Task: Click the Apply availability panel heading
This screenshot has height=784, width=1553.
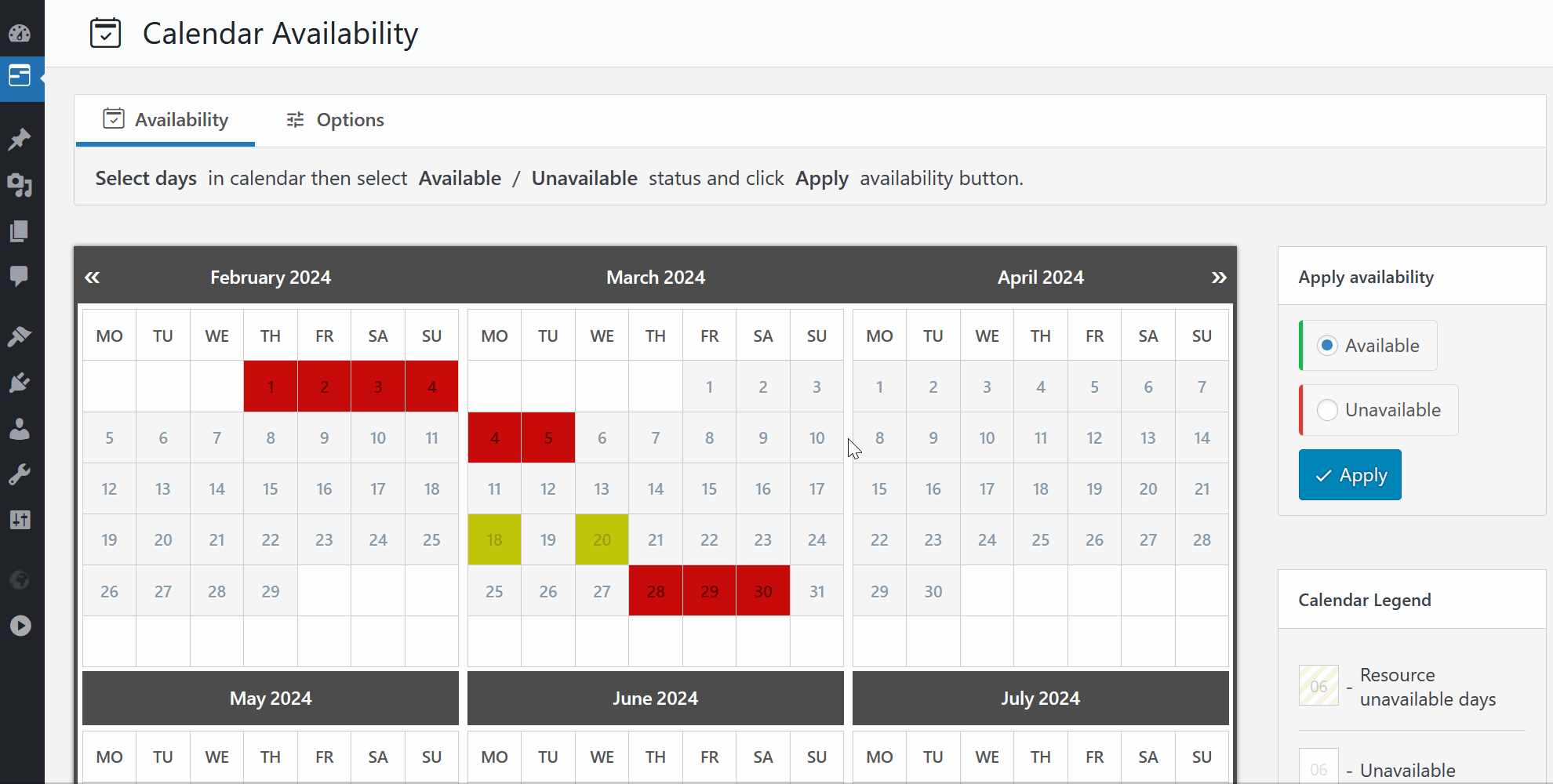Action: (x=1366, y=278)
